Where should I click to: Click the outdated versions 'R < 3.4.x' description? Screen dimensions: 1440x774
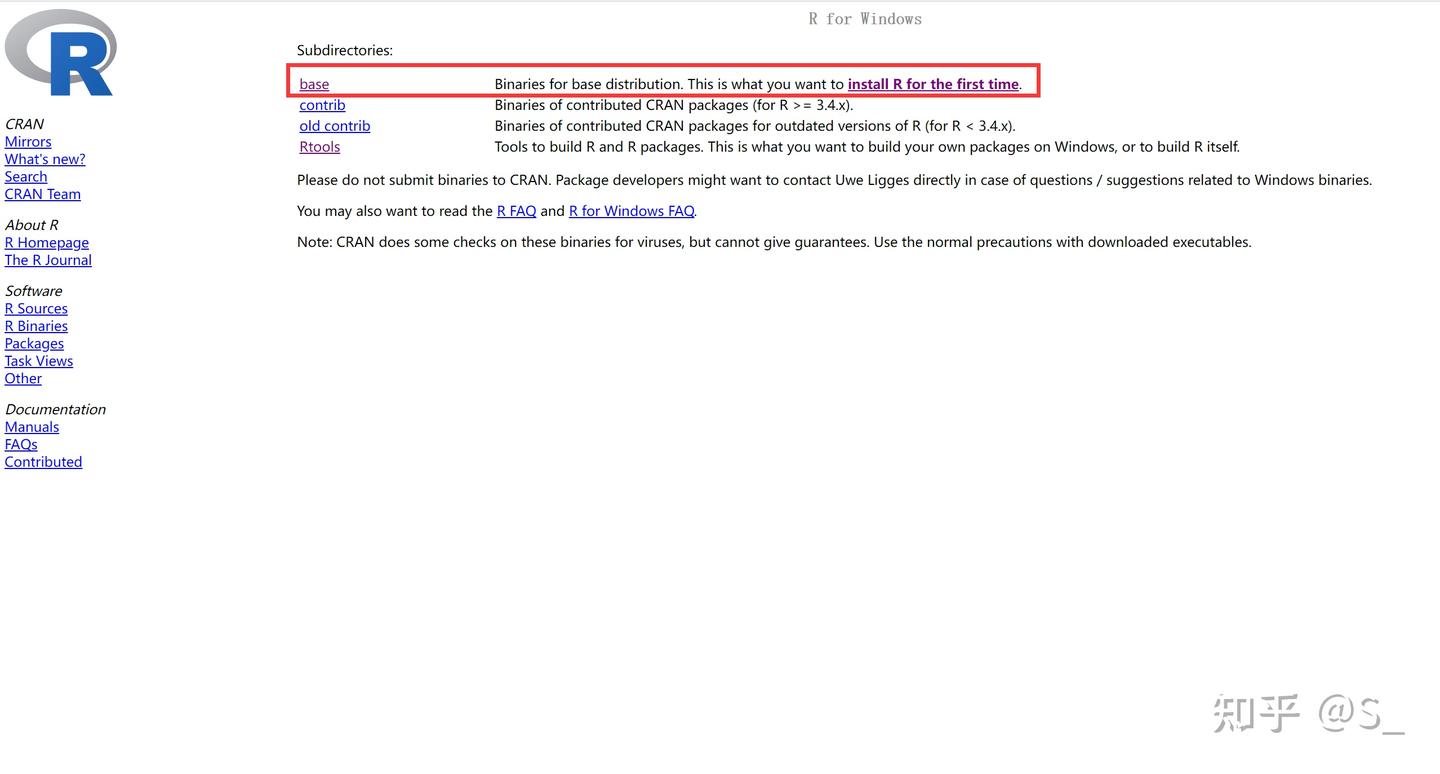pos(755,126)
